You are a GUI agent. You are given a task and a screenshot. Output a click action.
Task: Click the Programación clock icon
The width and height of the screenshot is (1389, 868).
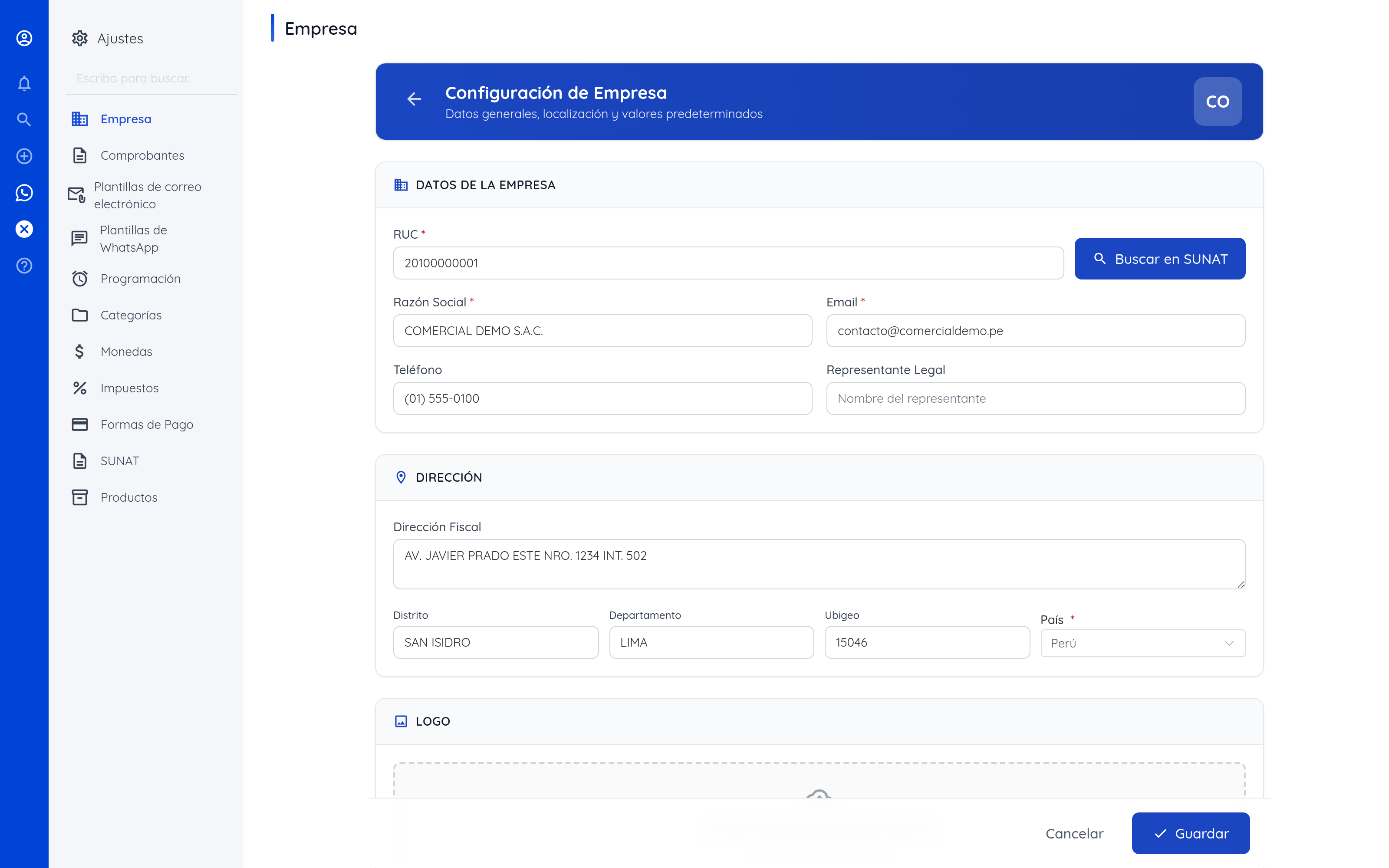point(80,279)
